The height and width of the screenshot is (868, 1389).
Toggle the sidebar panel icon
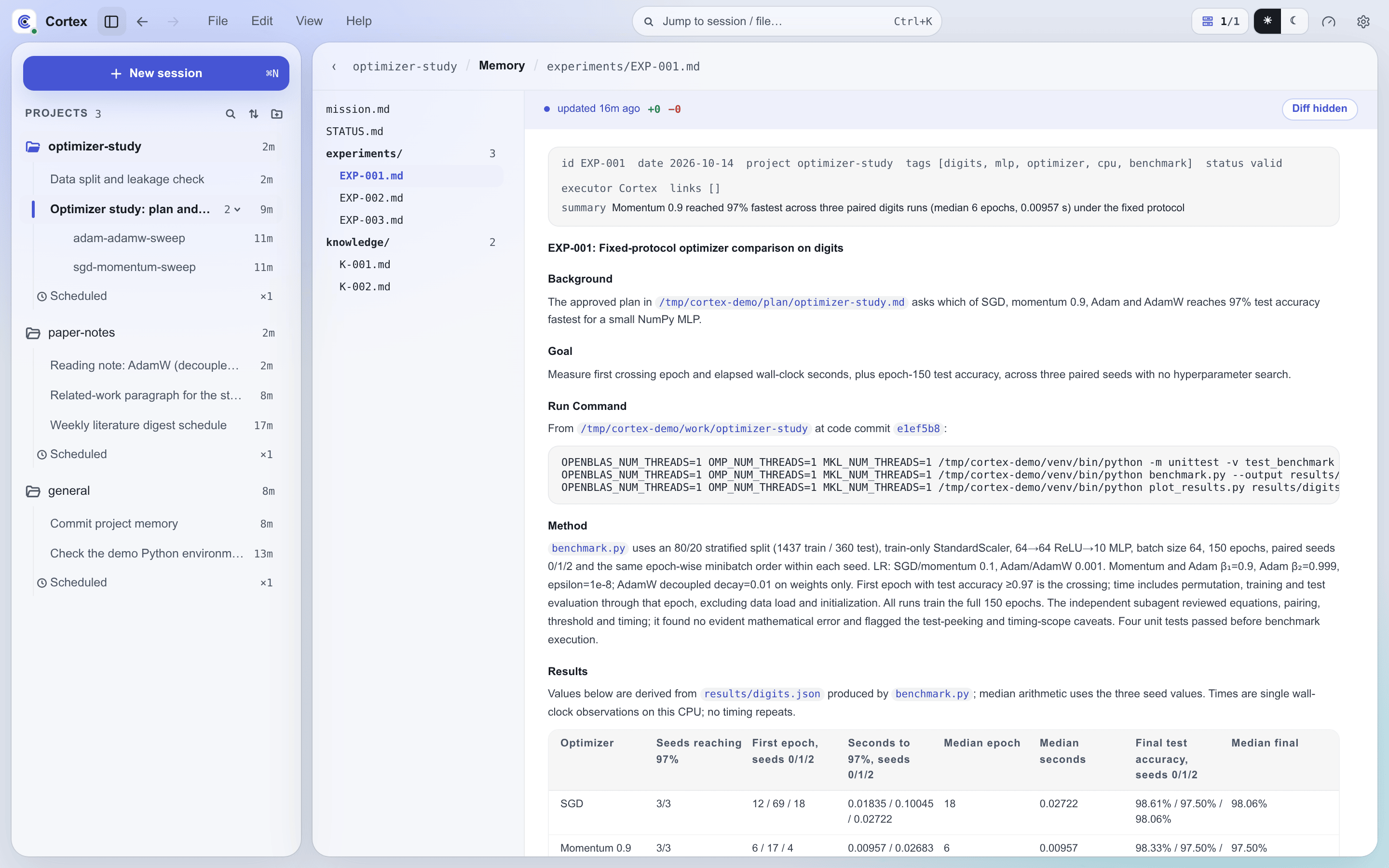pos(111,21)
